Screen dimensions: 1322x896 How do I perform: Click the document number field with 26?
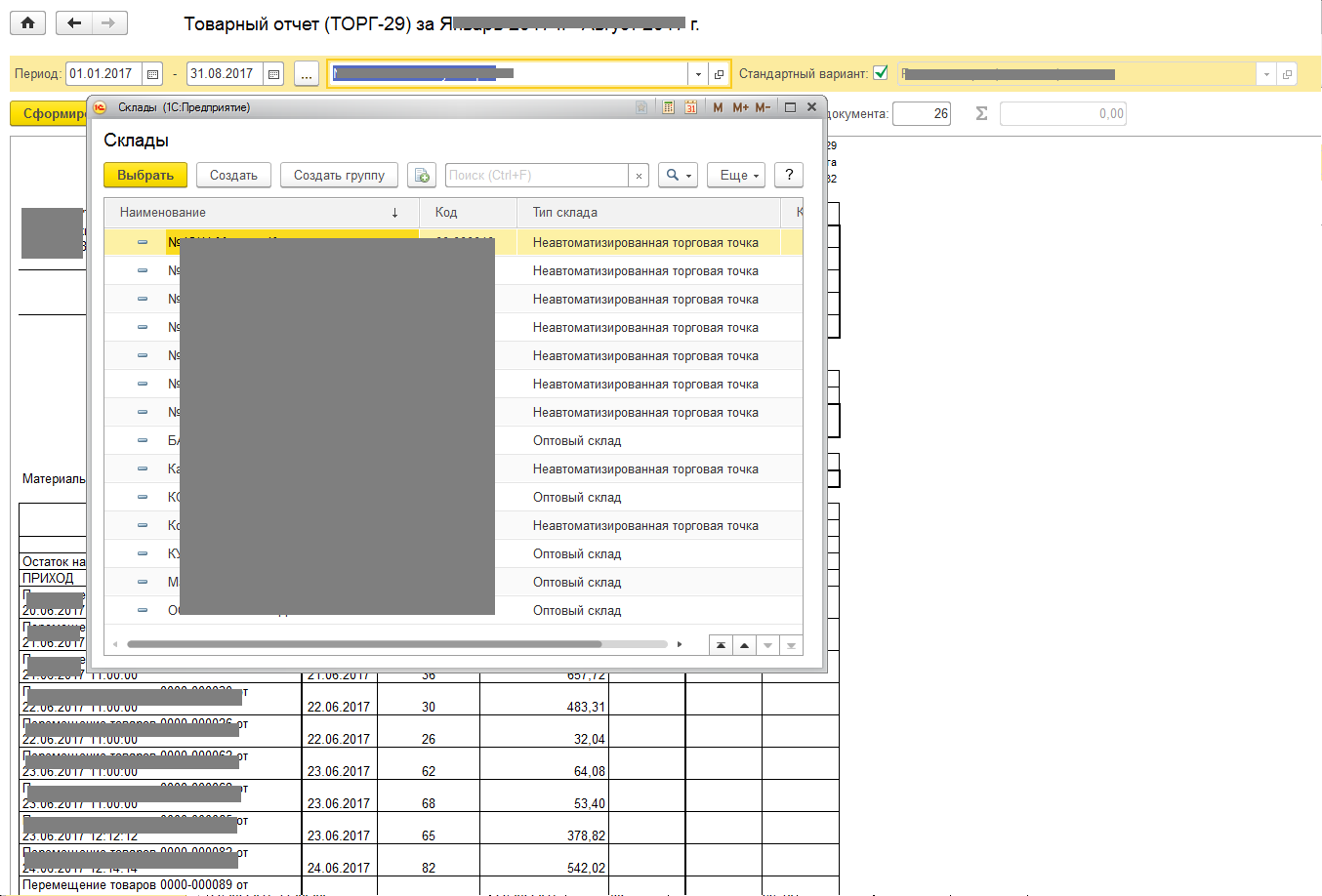point(922,113)
